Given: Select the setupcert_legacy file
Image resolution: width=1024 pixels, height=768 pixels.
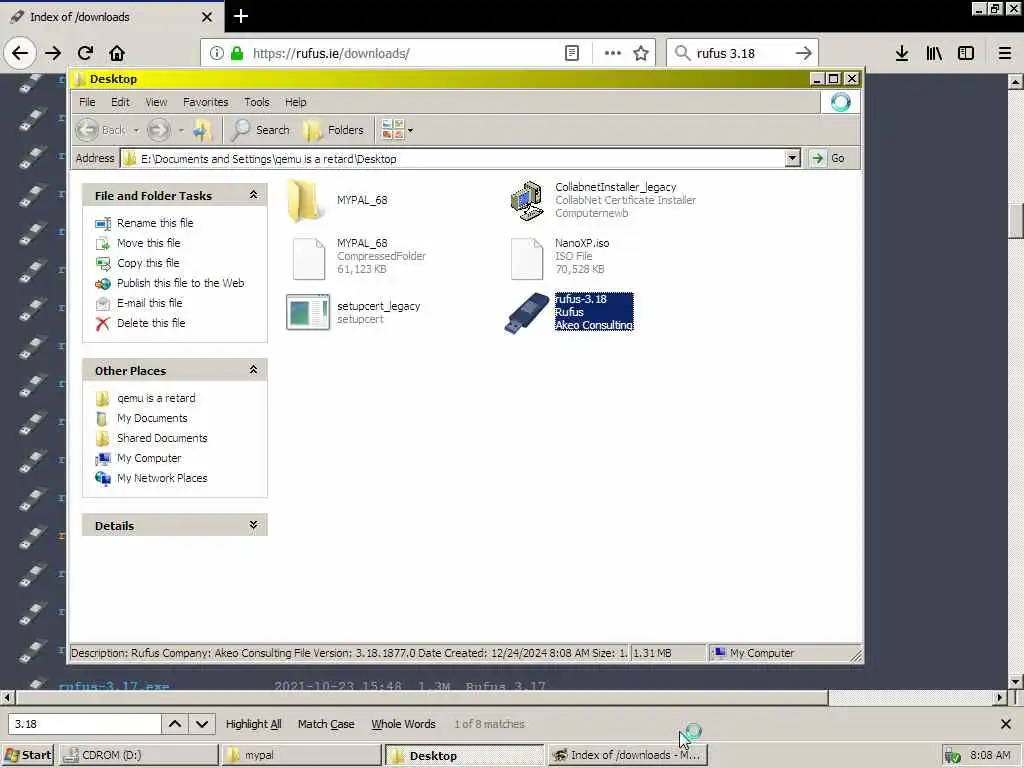Looking at the screenshot, I should coord(308,312).
